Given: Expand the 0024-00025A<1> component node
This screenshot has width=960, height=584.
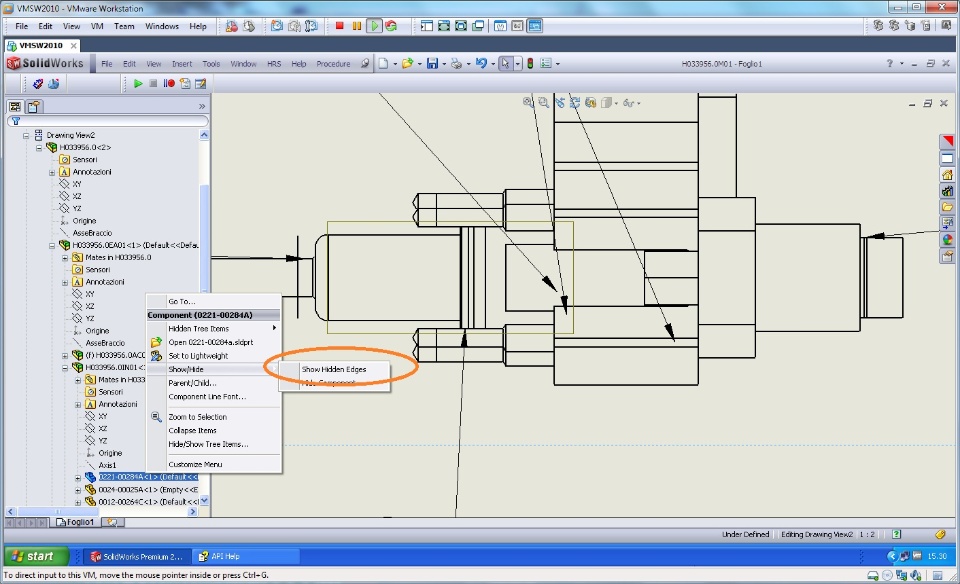Looking at the screenshot, I should (78, 490).
